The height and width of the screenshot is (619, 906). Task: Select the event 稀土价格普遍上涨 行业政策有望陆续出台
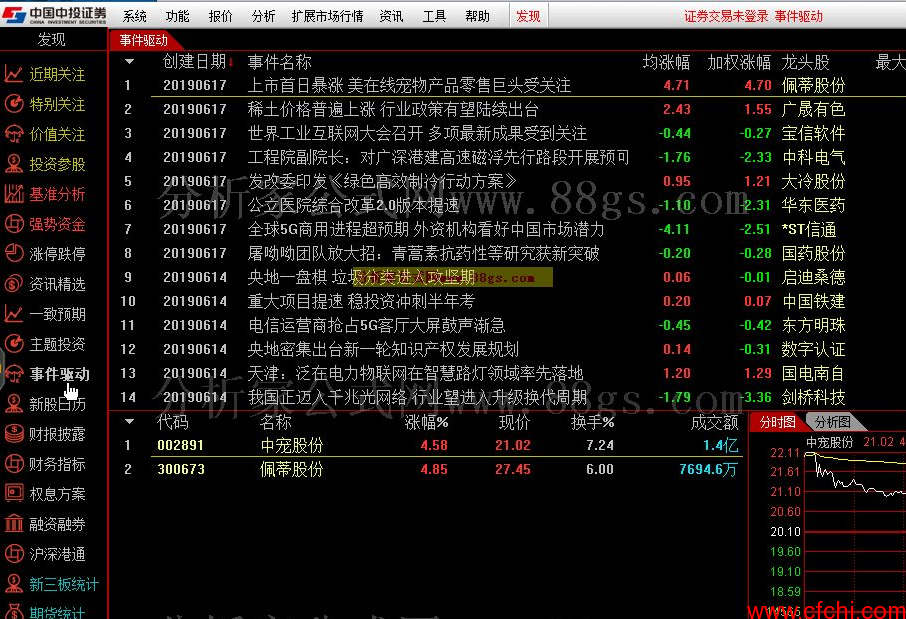pos(393,109)
